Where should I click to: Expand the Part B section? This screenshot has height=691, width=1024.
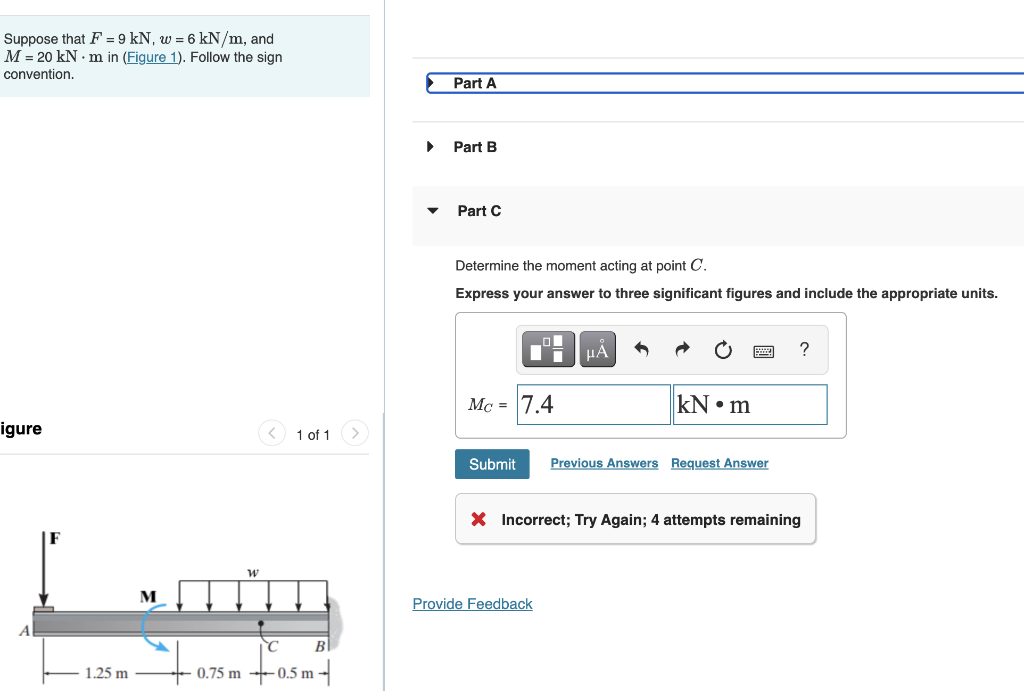(473, 146)
